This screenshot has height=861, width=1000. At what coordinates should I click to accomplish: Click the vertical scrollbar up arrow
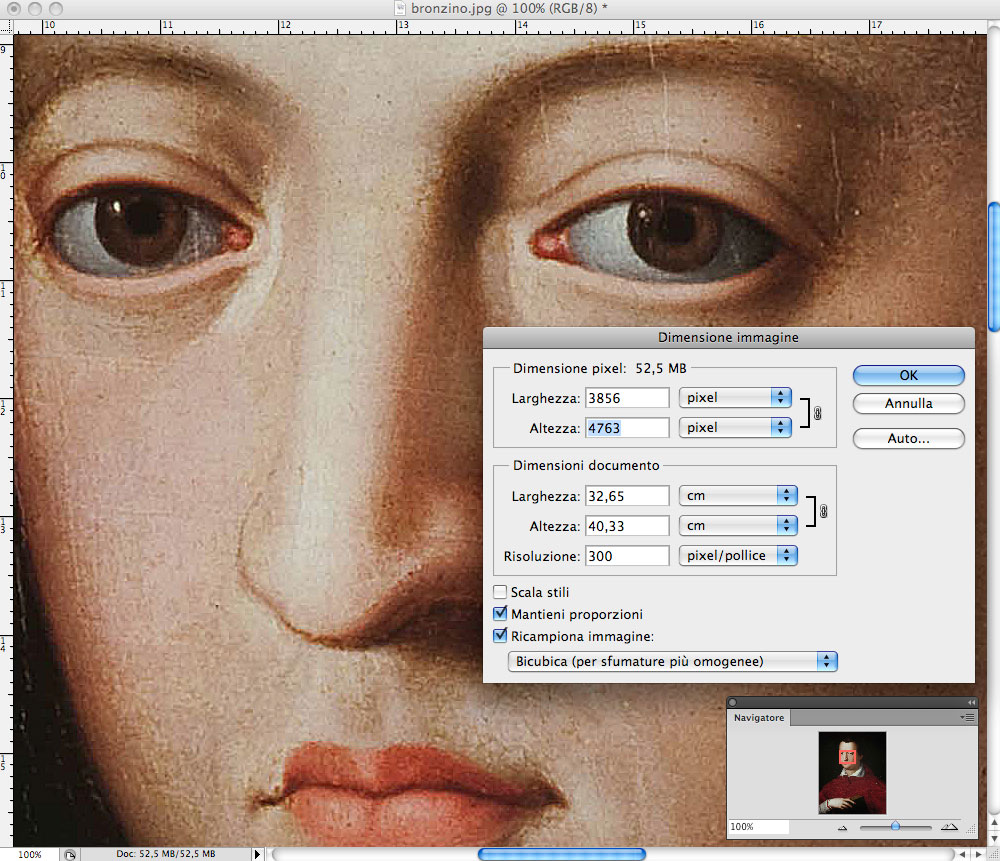994,823
